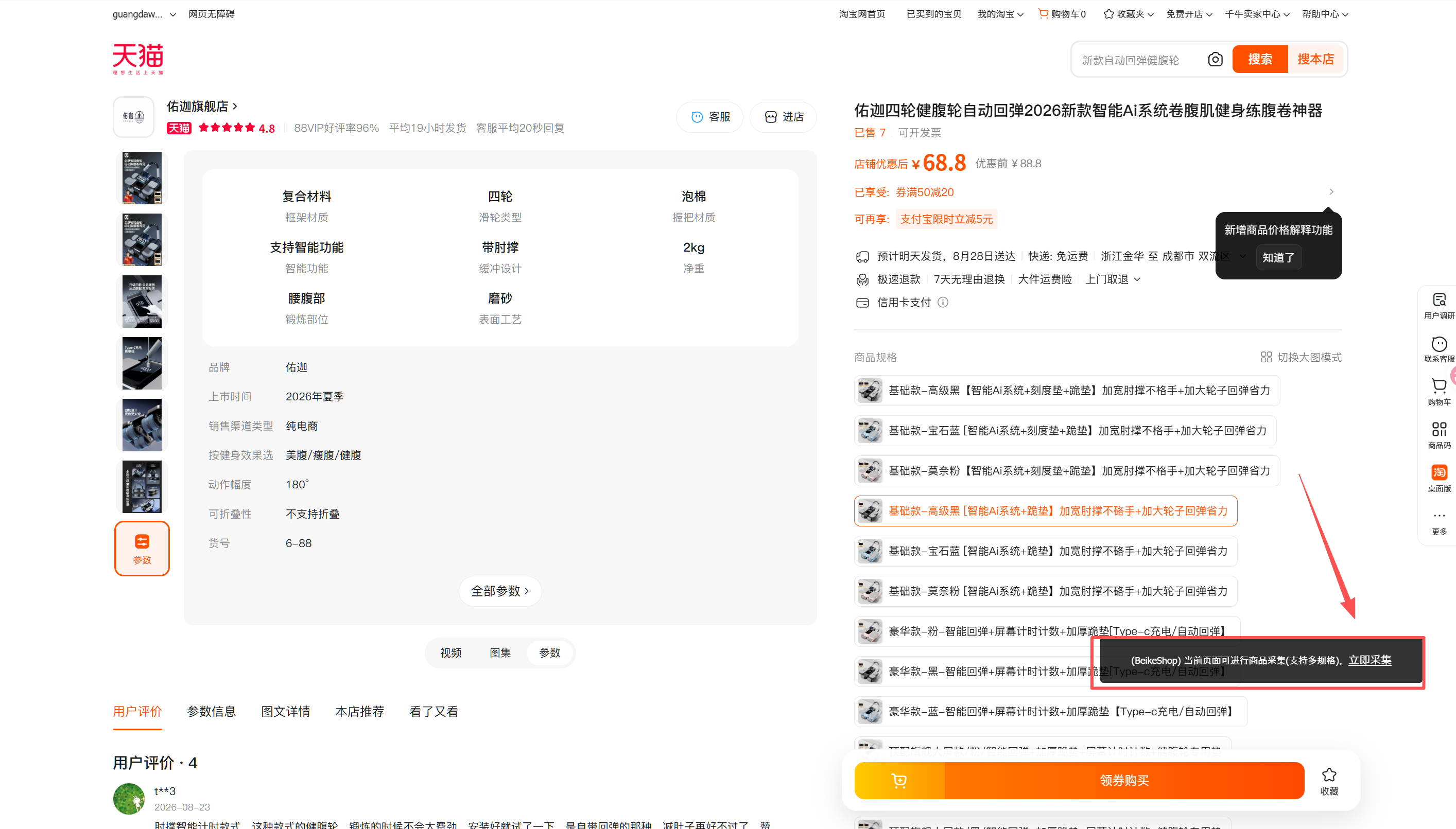Click the orange 搜索 button
Viewport: 1456px width, 829px height.
click(1259, 59)
